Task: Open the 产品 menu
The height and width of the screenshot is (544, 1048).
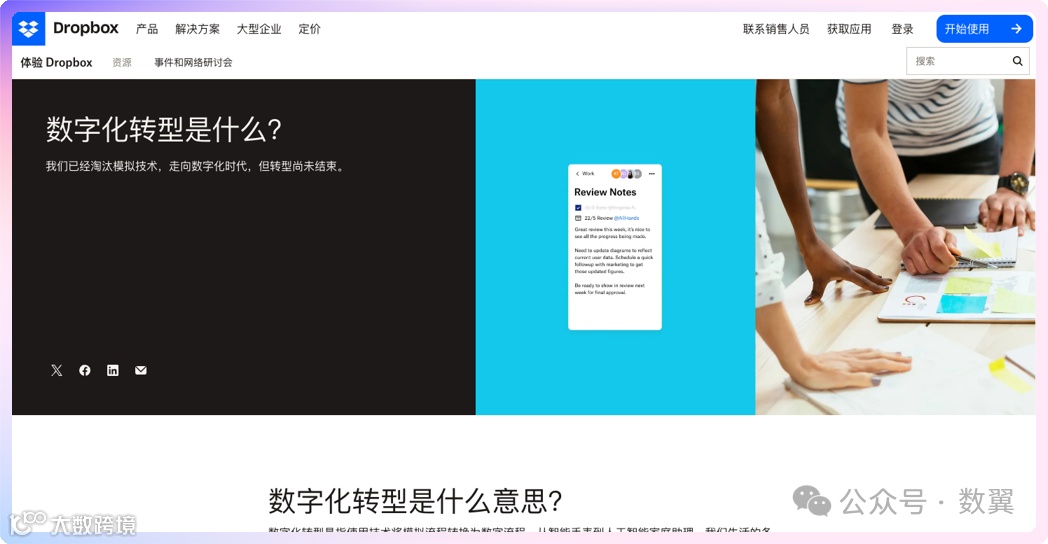Action: point(147,29)
